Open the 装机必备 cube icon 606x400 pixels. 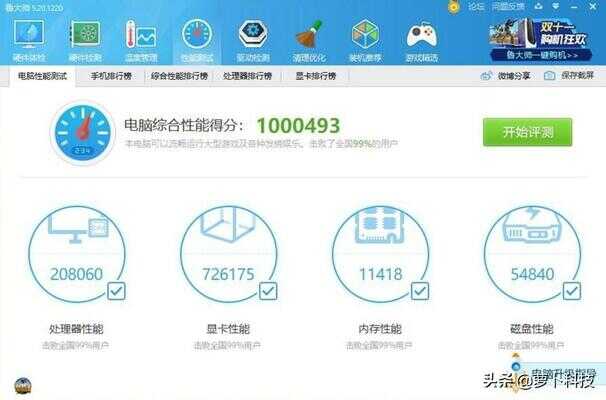click(365, 34)
